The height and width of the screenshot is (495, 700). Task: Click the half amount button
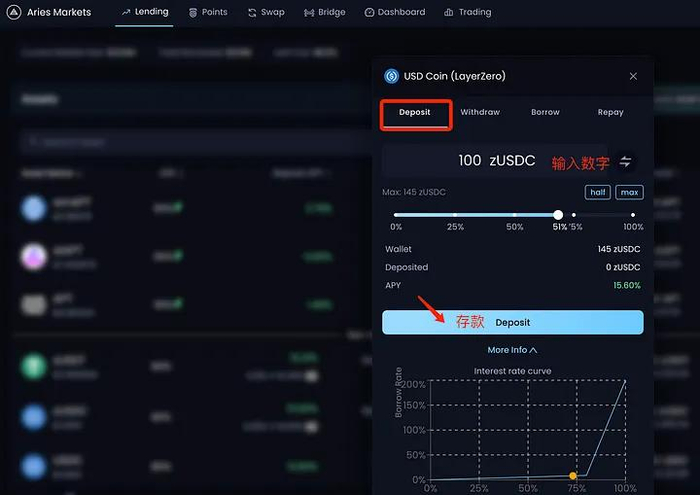tap(597, 192)
